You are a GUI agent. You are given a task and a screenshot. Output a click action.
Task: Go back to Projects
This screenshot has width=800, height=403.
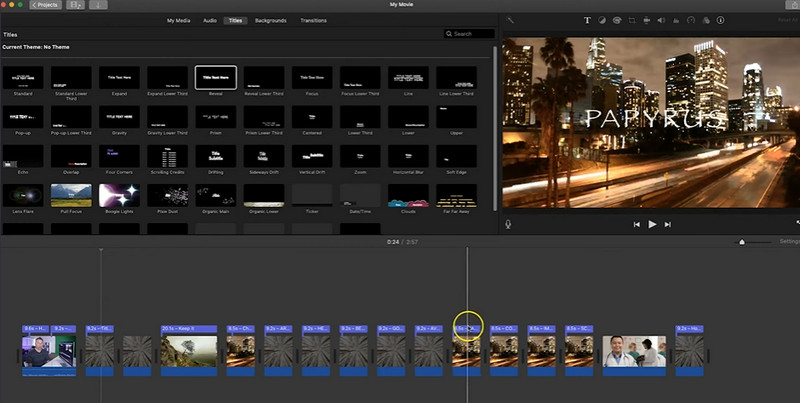coord(45,5)
